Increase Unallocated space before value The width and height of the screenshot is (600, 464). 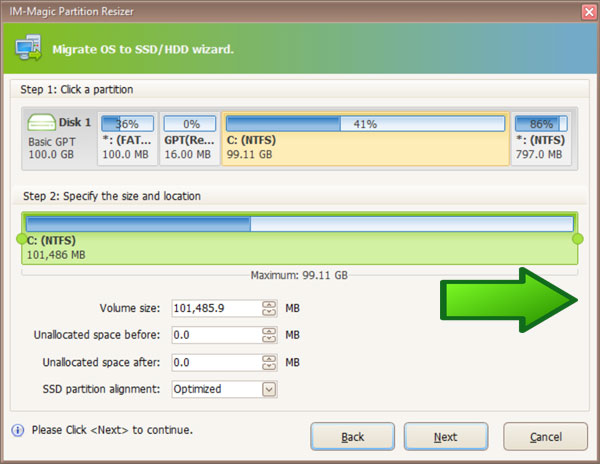tap(269, 331)
